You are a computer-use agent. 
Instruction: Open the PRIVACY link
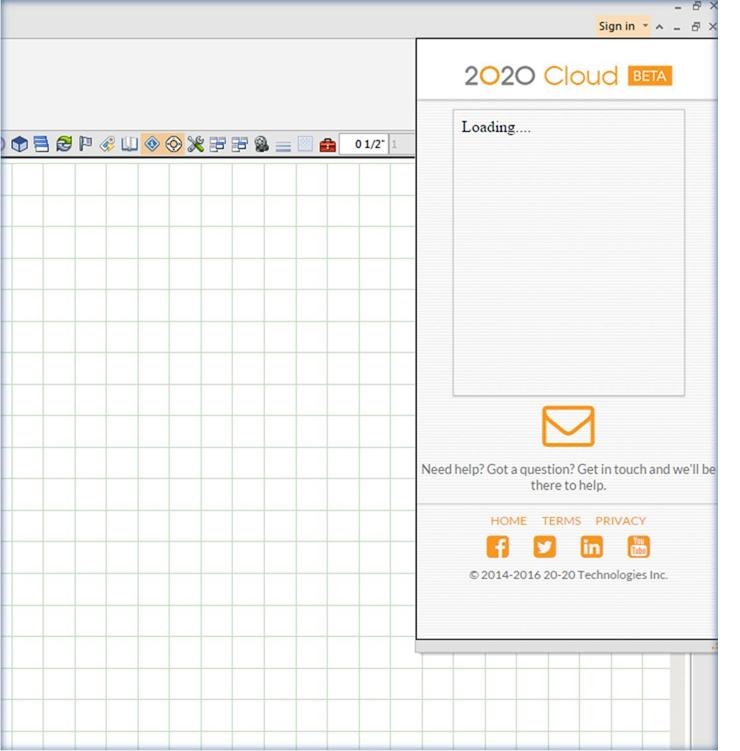tap(621, 521)
